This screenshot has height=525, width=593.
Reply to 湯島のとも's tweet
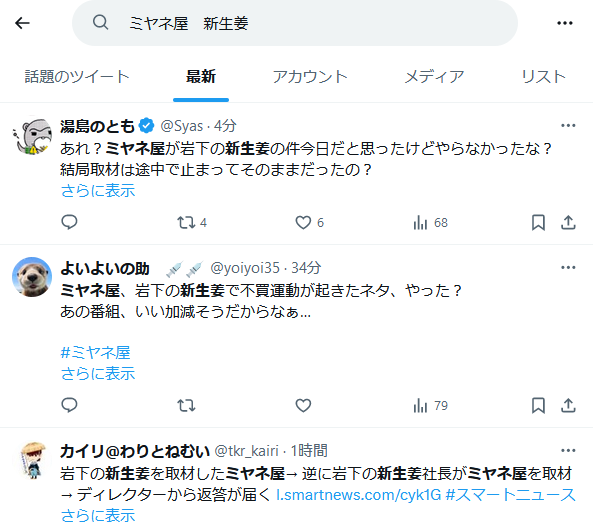pos(69,222)
